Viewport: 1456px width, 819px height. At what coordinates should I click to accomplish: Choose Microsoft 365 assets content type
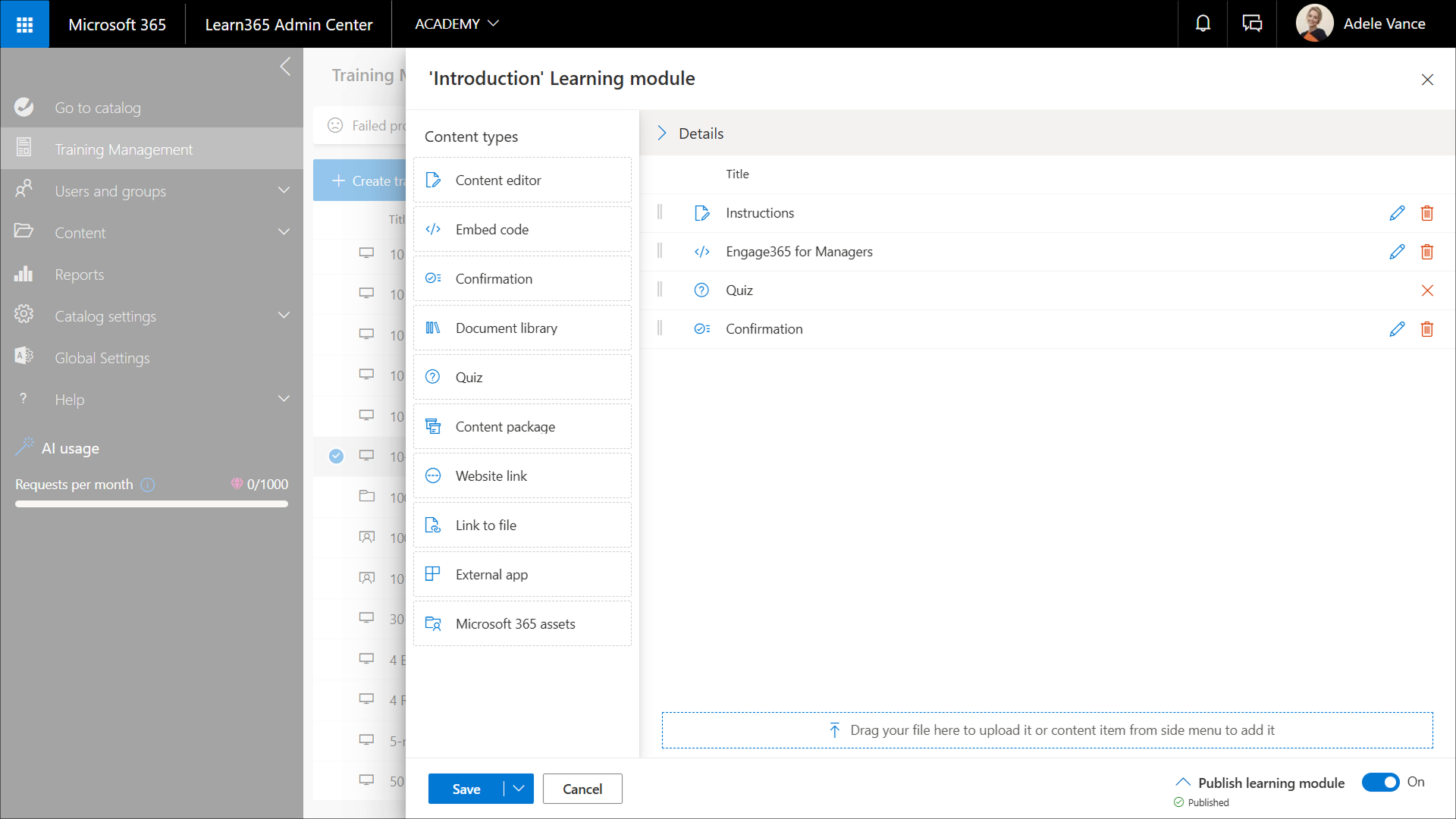point(522,624)
